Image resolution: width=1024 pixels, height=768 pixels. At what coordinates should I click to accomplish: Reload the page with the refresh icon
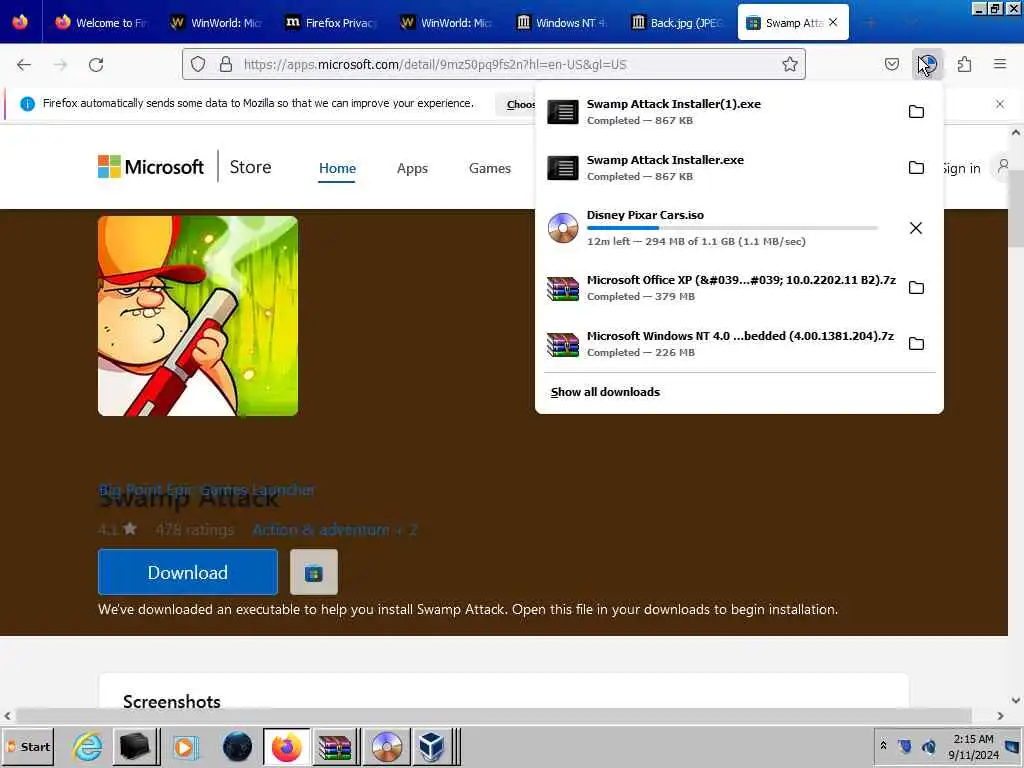point(96,64)
